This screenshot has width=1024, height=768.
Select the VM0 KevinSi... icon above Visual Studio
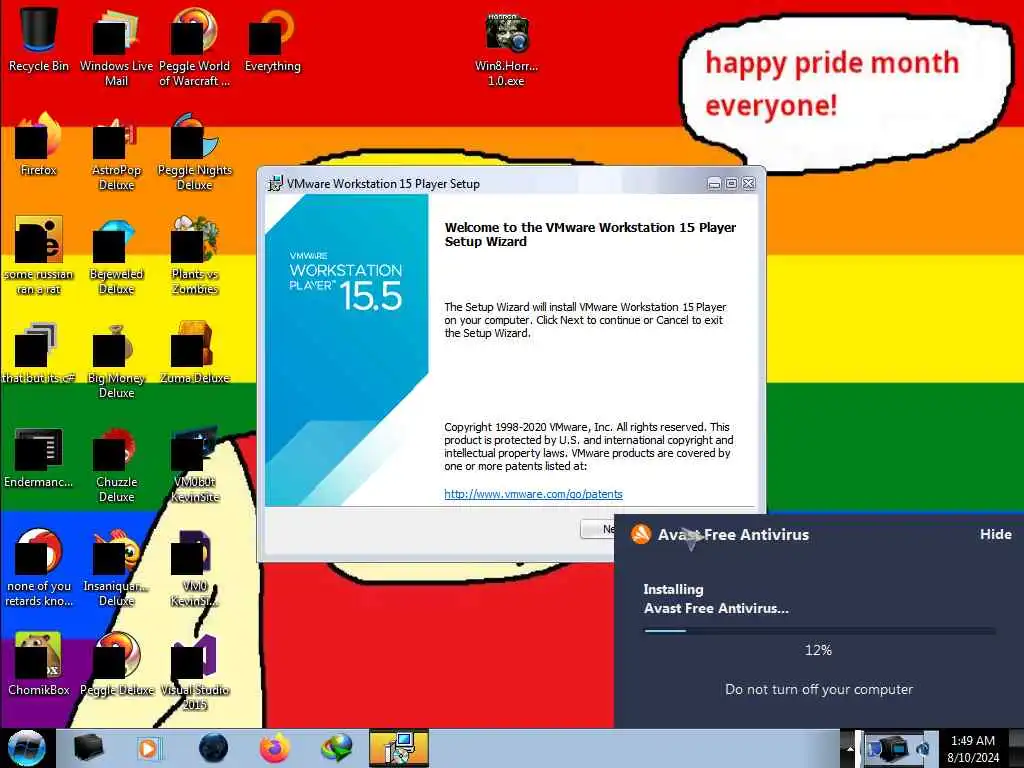[195, 568]
